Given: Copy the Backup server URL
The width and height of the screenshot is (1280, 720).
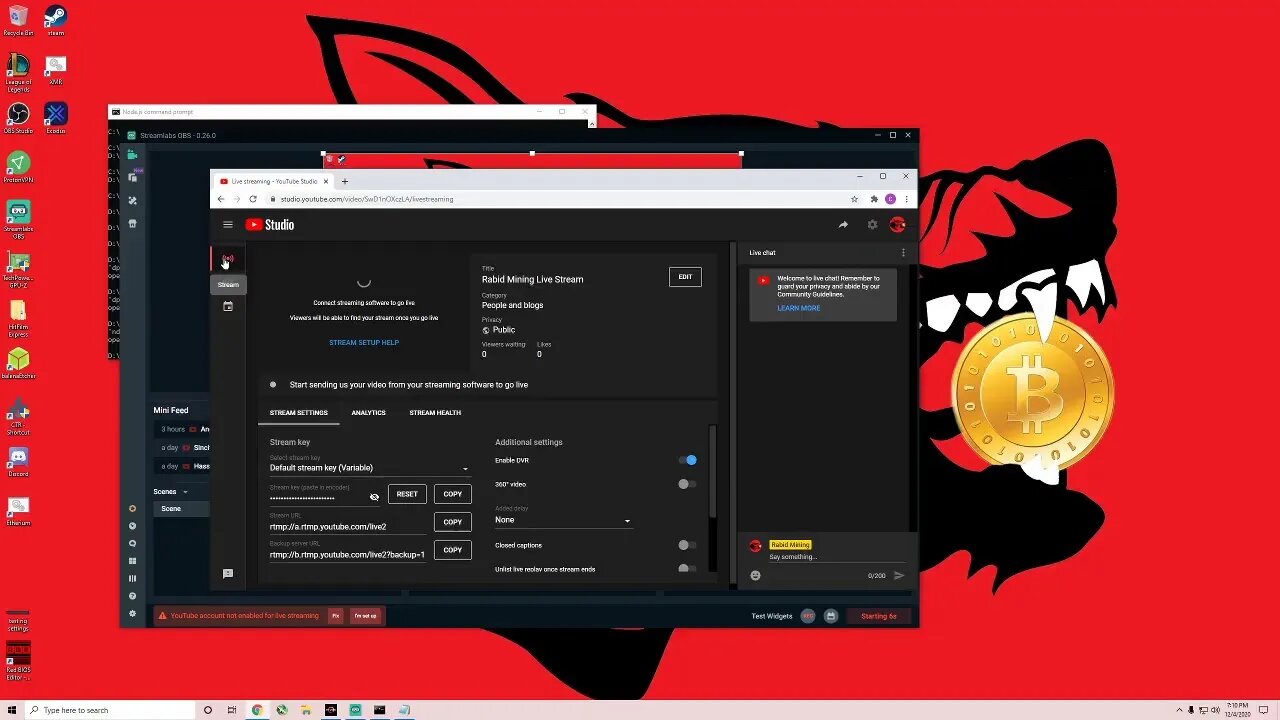Looking at the screenshot, I should pos(453,550).
